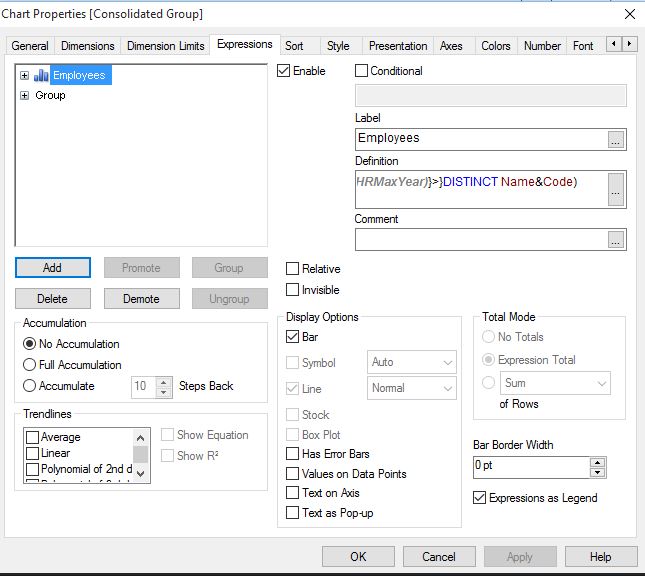
Task: Click the tab strip left arrow
Action: pos(614,44)
